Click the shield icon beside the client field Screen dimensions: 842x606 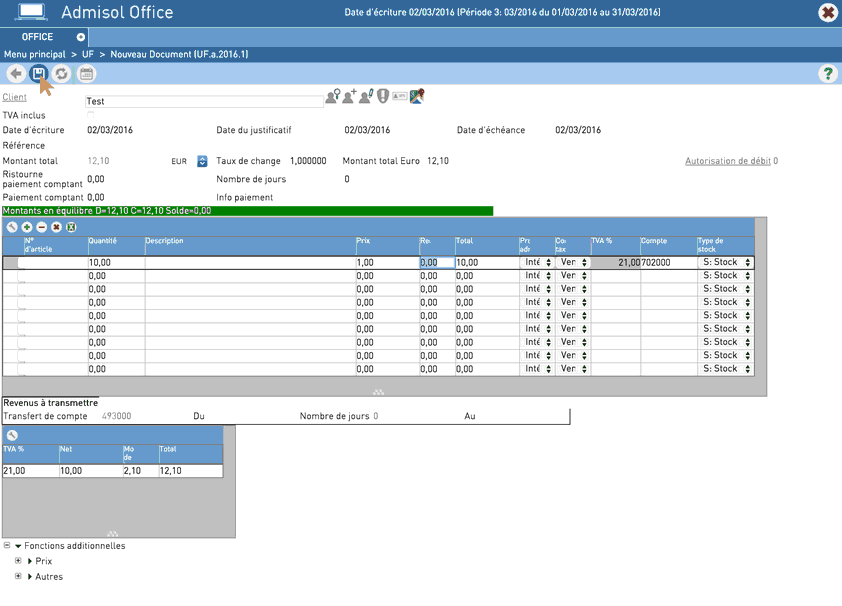[x=382, y=96]
